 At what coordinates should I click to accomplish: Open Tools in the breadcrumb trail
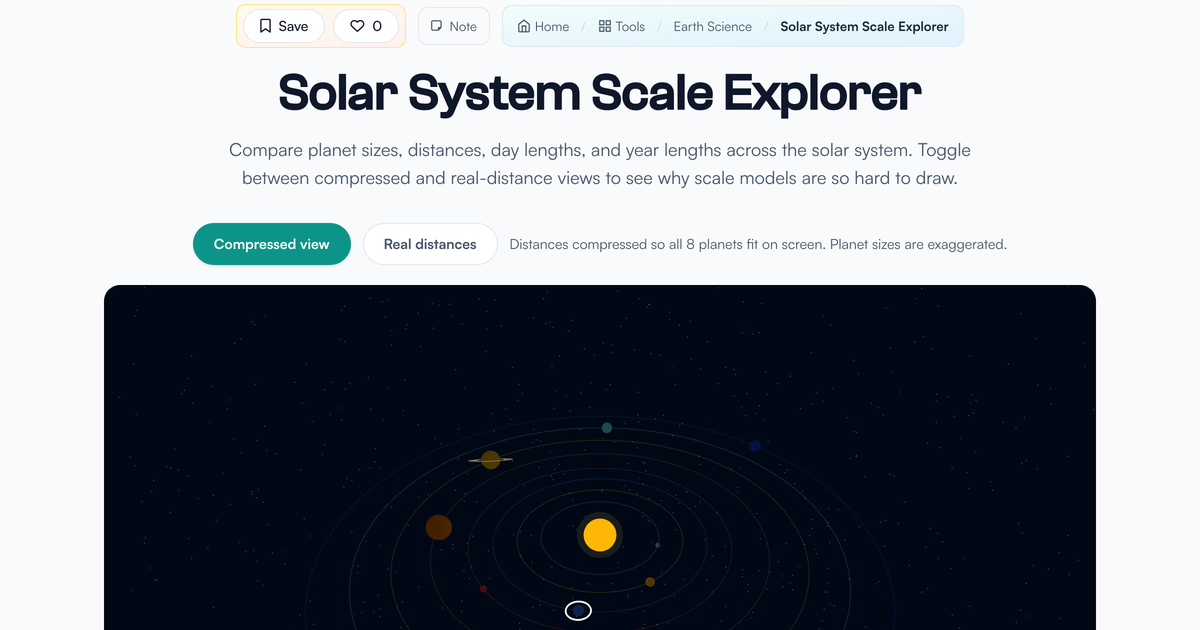(622, 26)
